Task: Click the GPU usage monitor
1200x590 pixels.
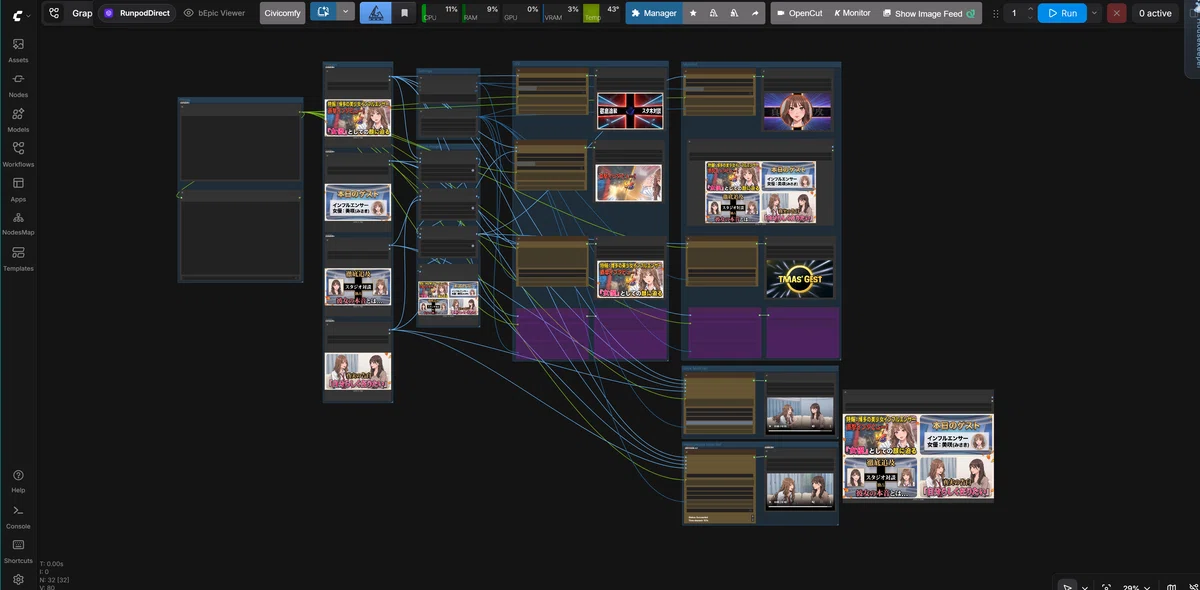Action: (x=521, y=13)
